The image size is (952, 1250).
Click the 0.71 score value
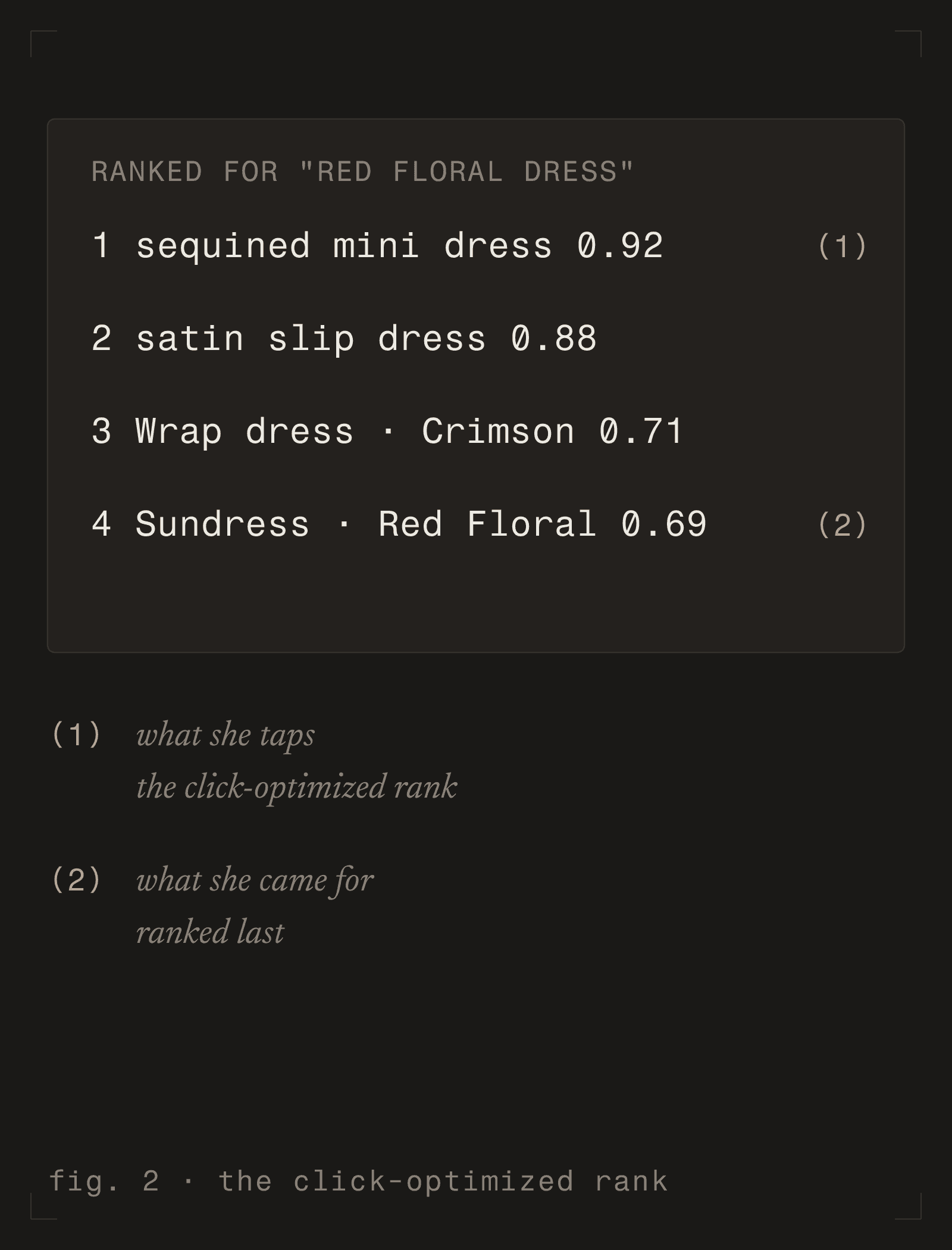641,432
